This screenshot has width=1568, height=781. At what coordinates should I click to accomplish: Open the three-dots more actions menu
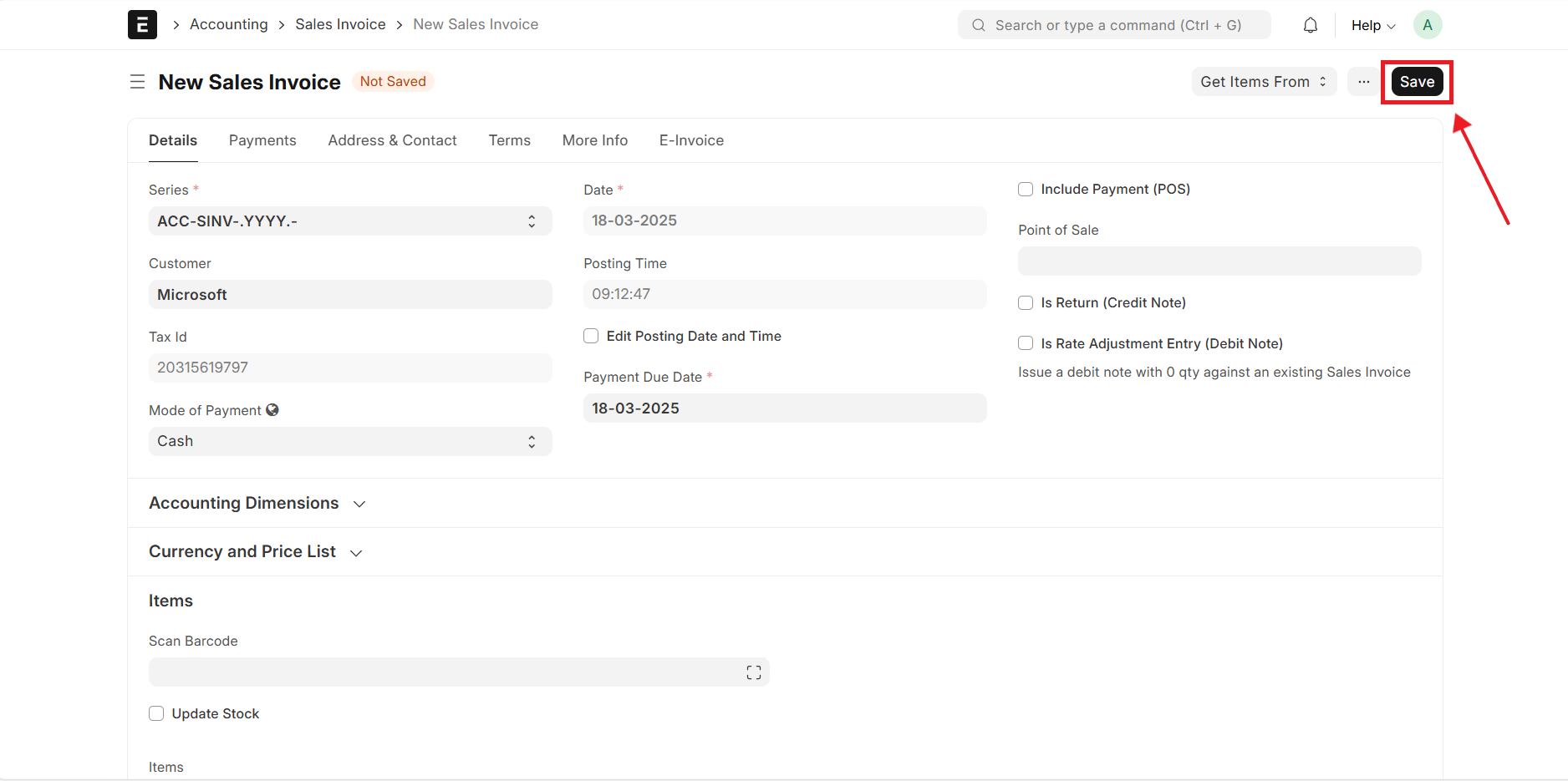(x=1363, y=82)
